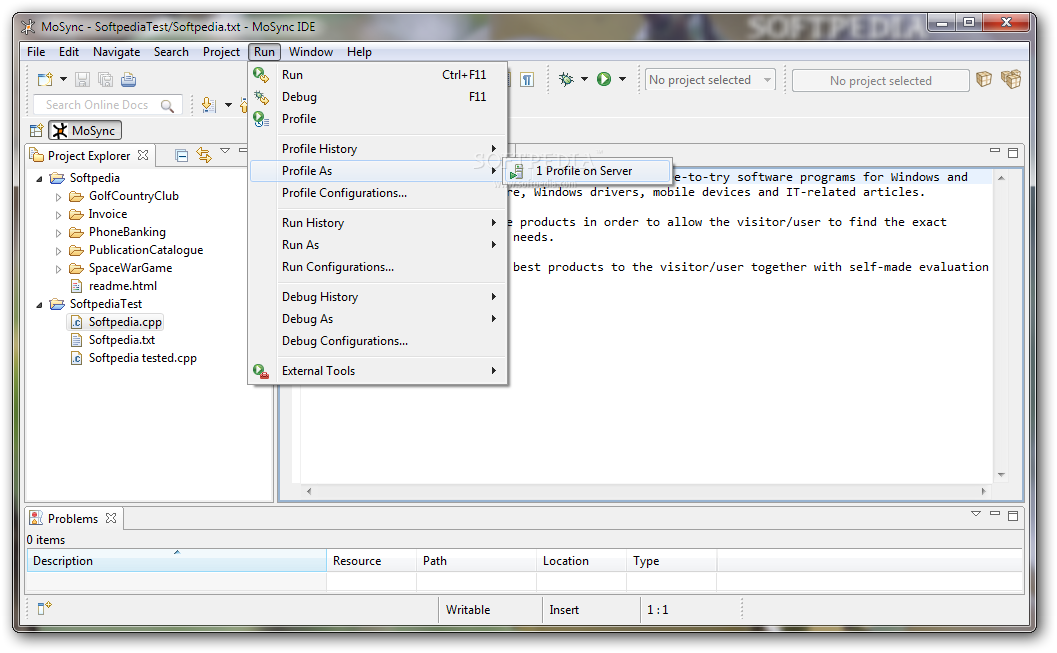Open the Window menu
This screenshot has width=1057, height=653.
pos(311,52)
